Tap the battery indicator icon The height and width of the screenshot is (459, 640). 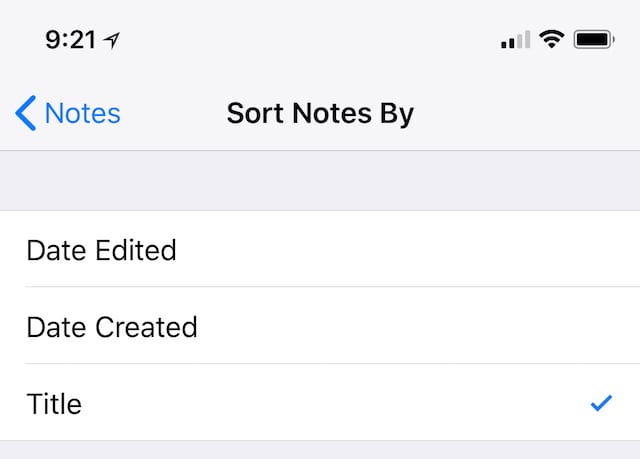(x=594, y=40)
